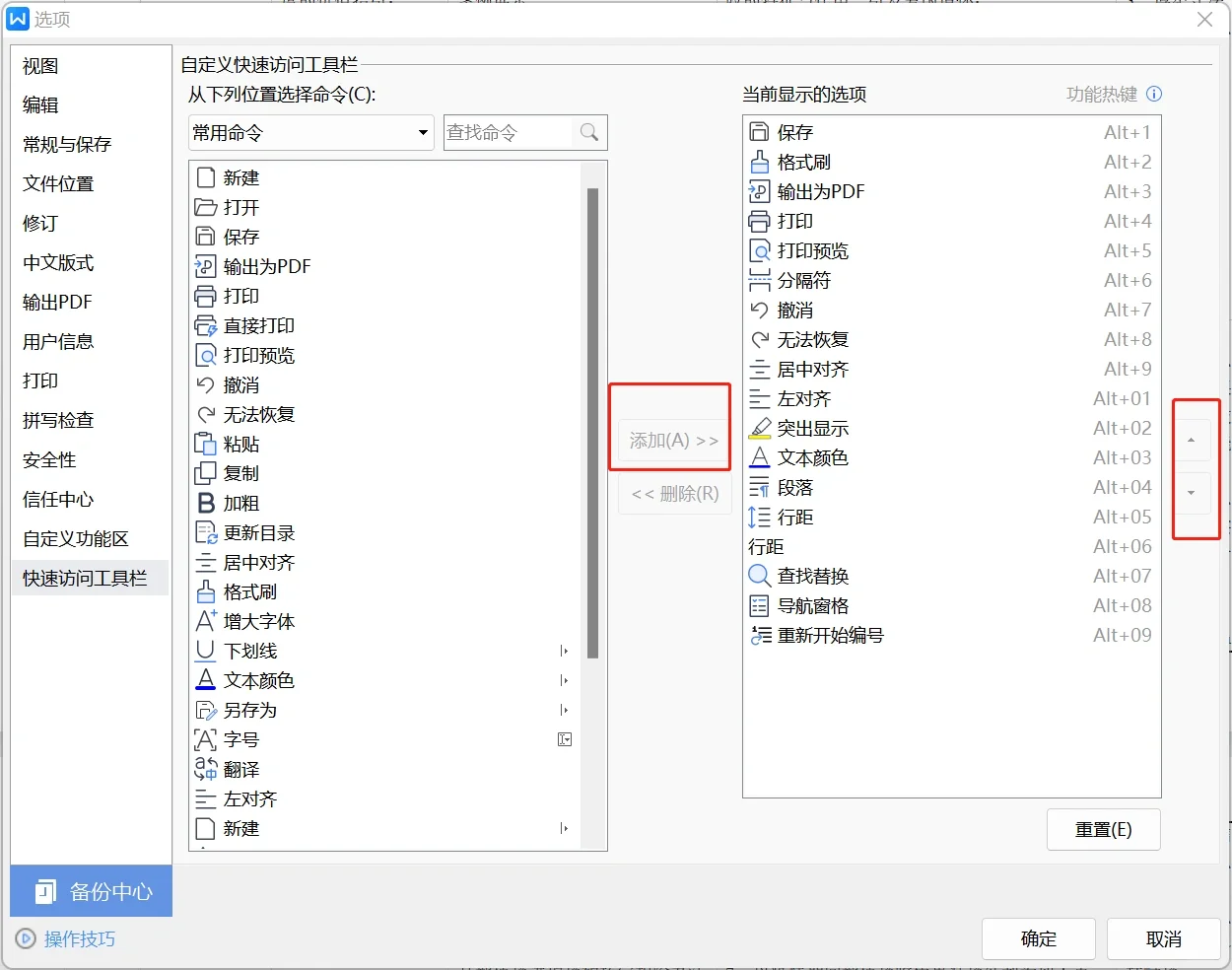Screen dimensions: 1232x970
Task: Select the 重新开始编号 icon
Action: tap(759, 635)
